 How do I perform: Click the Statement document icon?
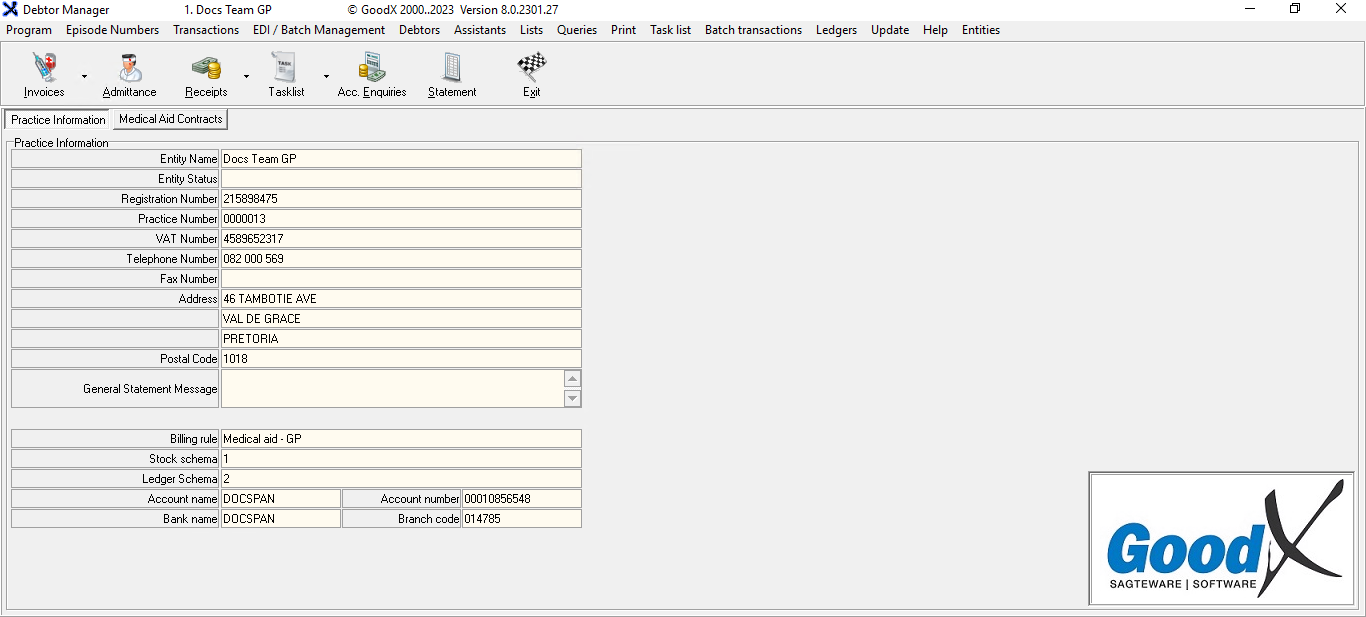click(x=452, y=69)
